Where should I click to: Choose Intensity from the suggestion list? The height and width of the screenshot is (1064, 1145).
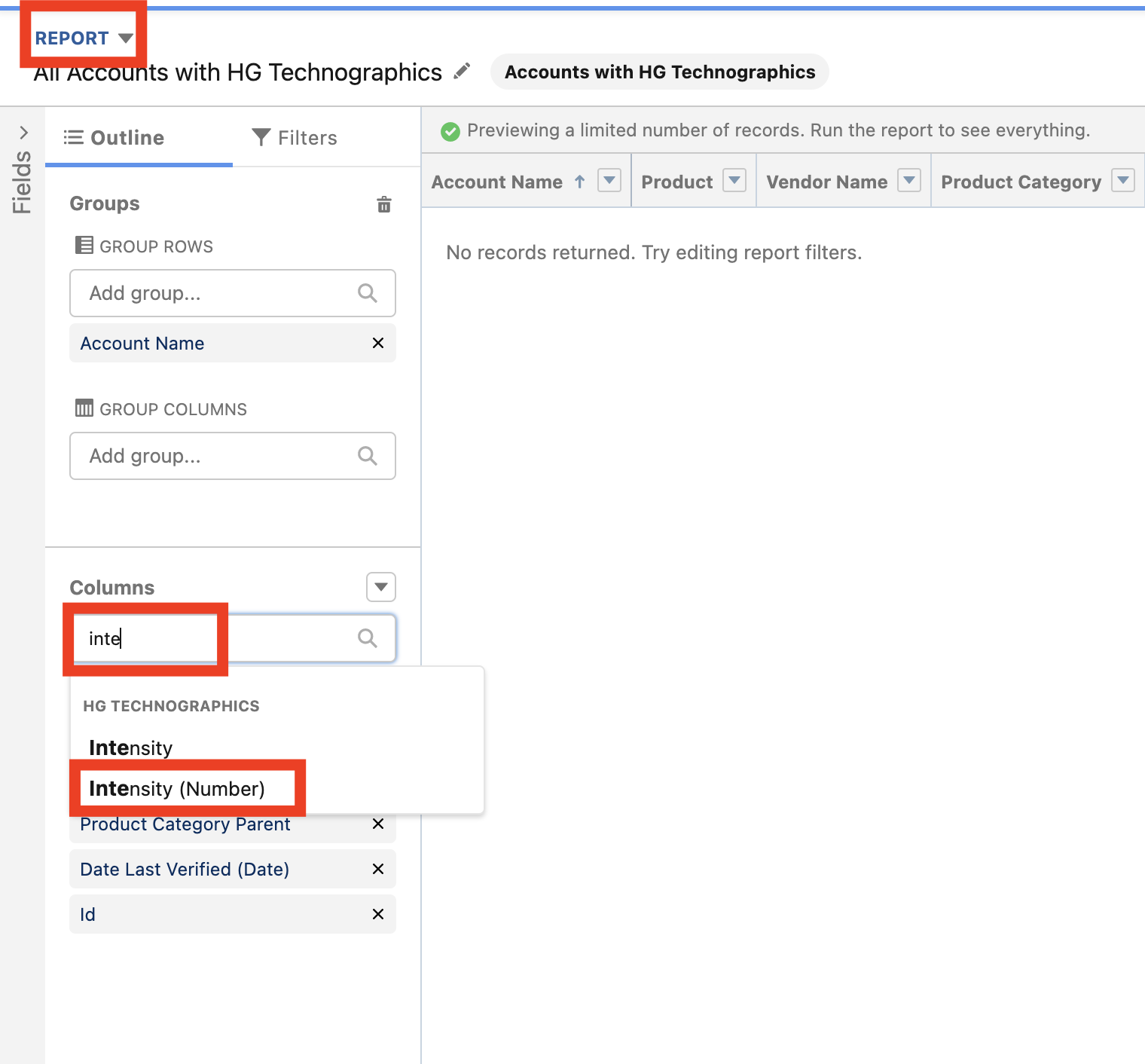(131, 748)
